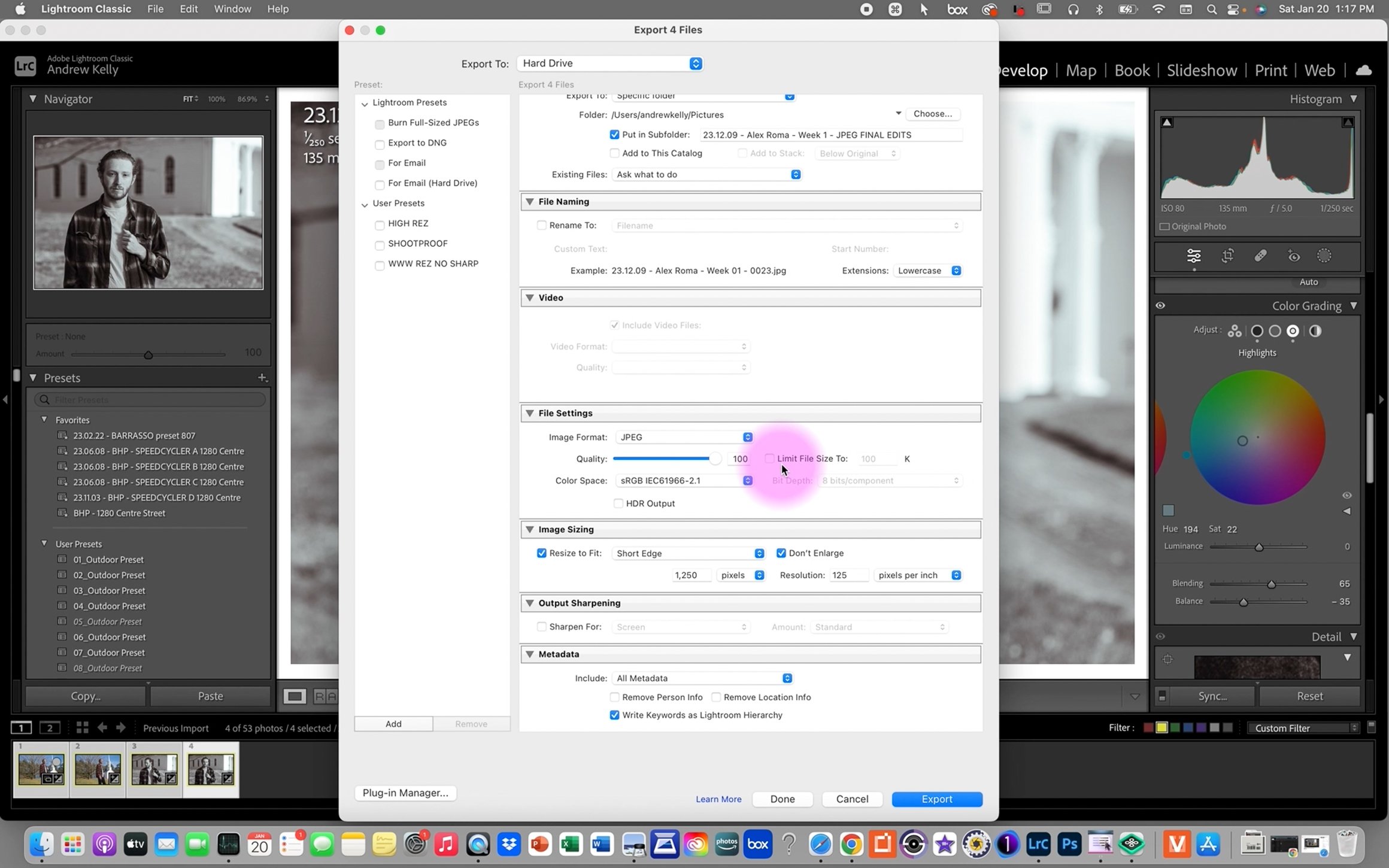Switch to the Slideshow module
Screen dimensions: 1389x868
tap(1201, 71)
